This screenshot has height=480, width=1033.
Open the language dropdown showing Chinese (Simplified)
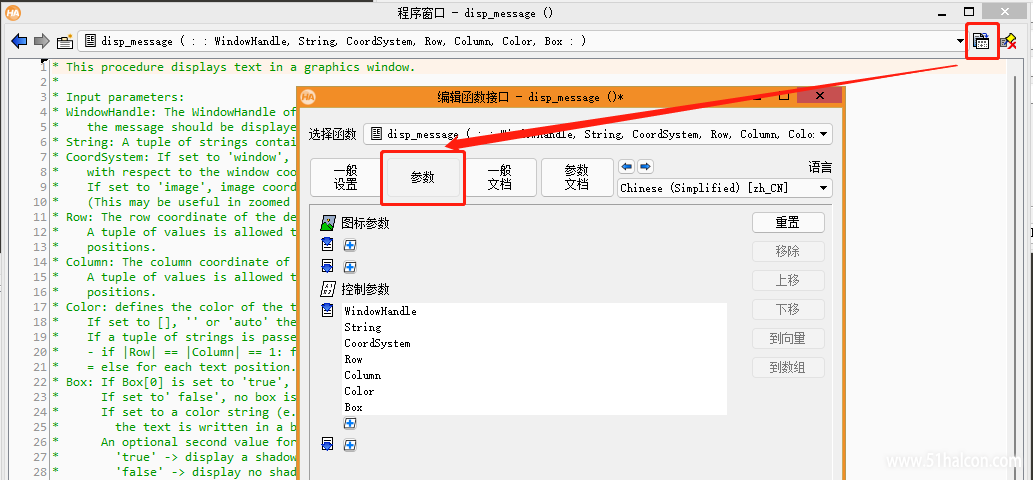tap(725, 188)
